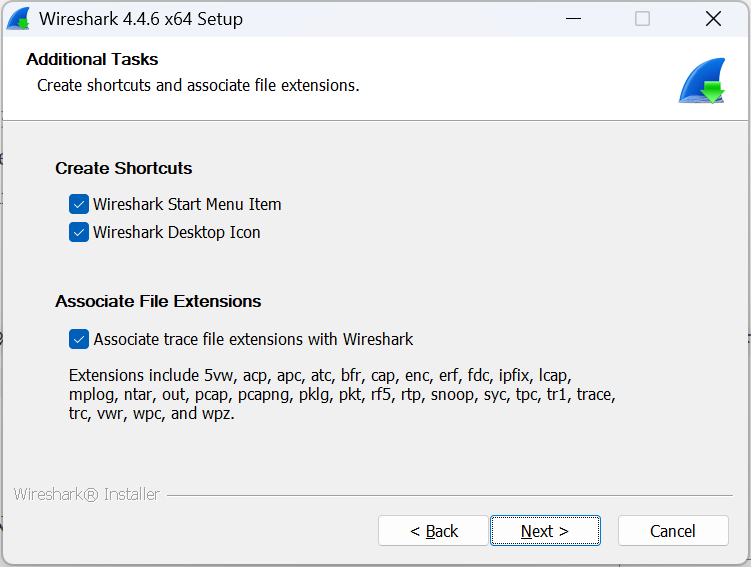Close the Wireshark Setup dialog
The width and height of the screenshot is (751, 567).
tap(713, 19)
